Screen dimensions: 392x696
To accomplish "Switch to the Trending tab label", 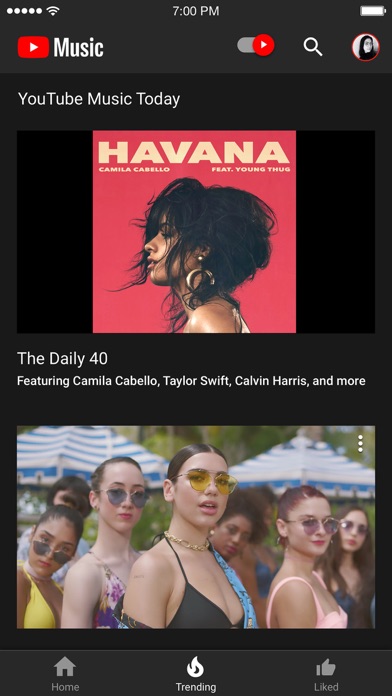I will pyautogui.click(x=196, y=687).
